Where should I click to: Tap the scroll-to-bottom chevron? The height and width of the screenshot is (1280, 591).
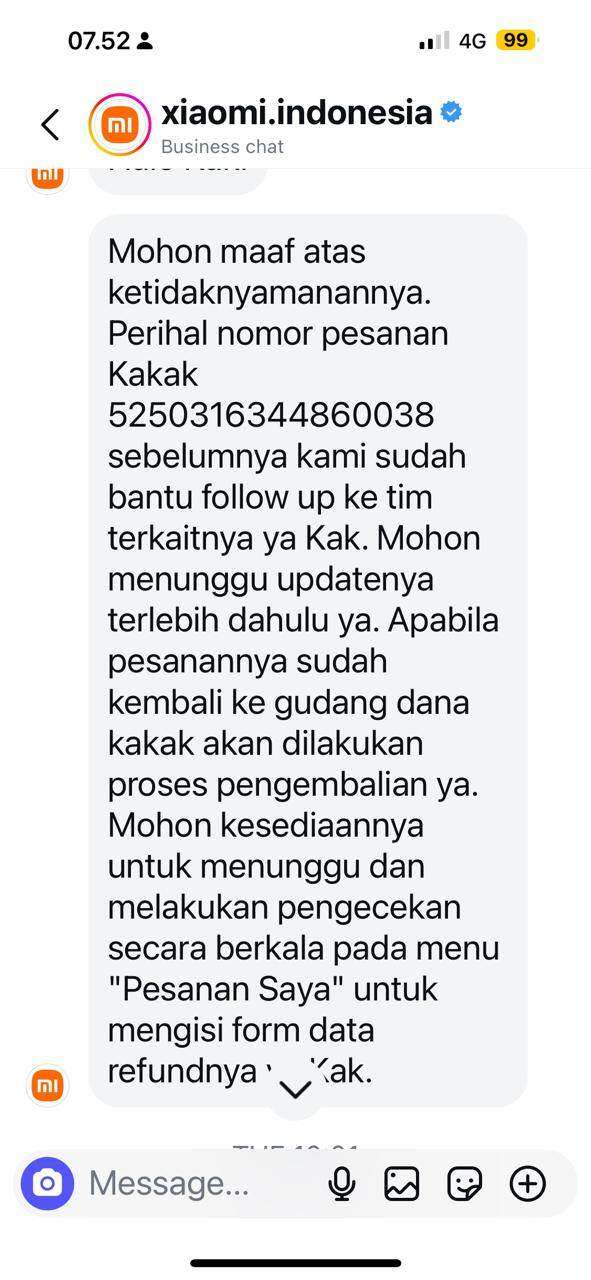(x=295, y=1089)
